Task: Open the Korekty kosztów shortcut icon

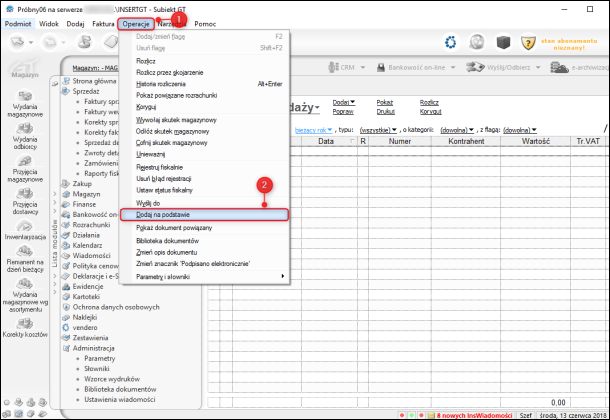Action: coord(25,324)
